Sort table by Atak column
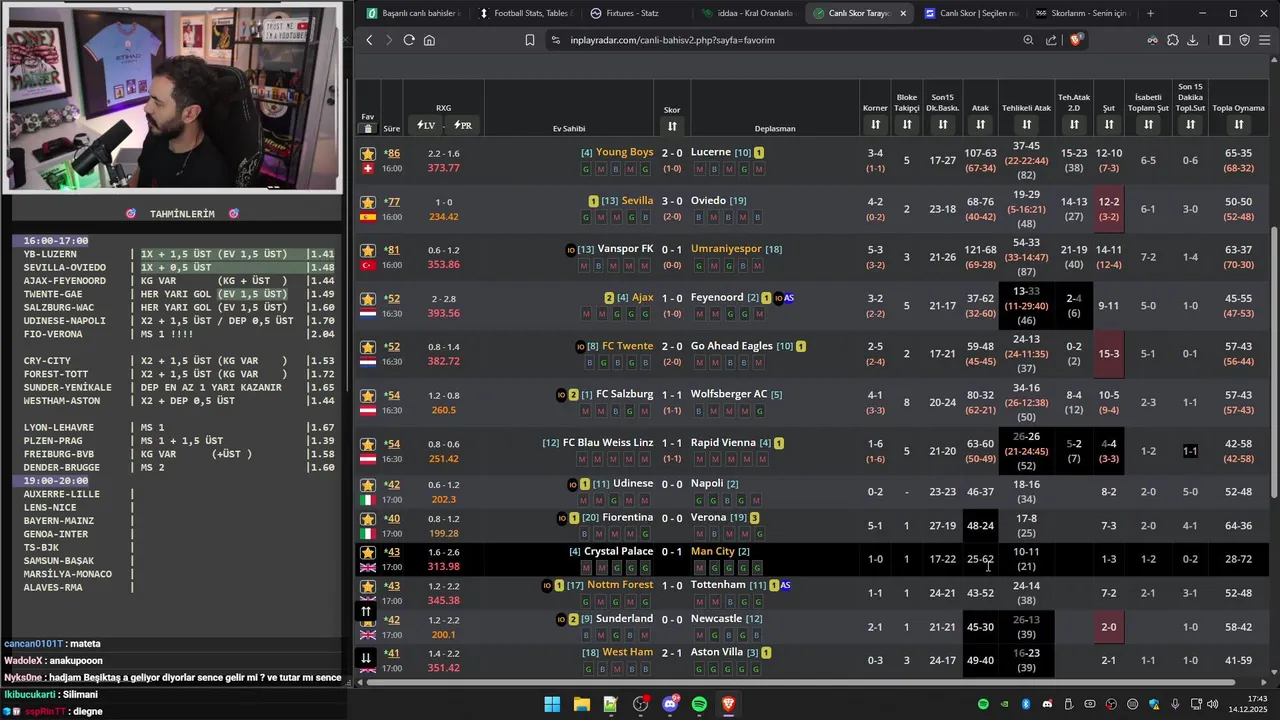Image resolution: width=1280 pixels, height=720 pixels. [x=980, y=124]
